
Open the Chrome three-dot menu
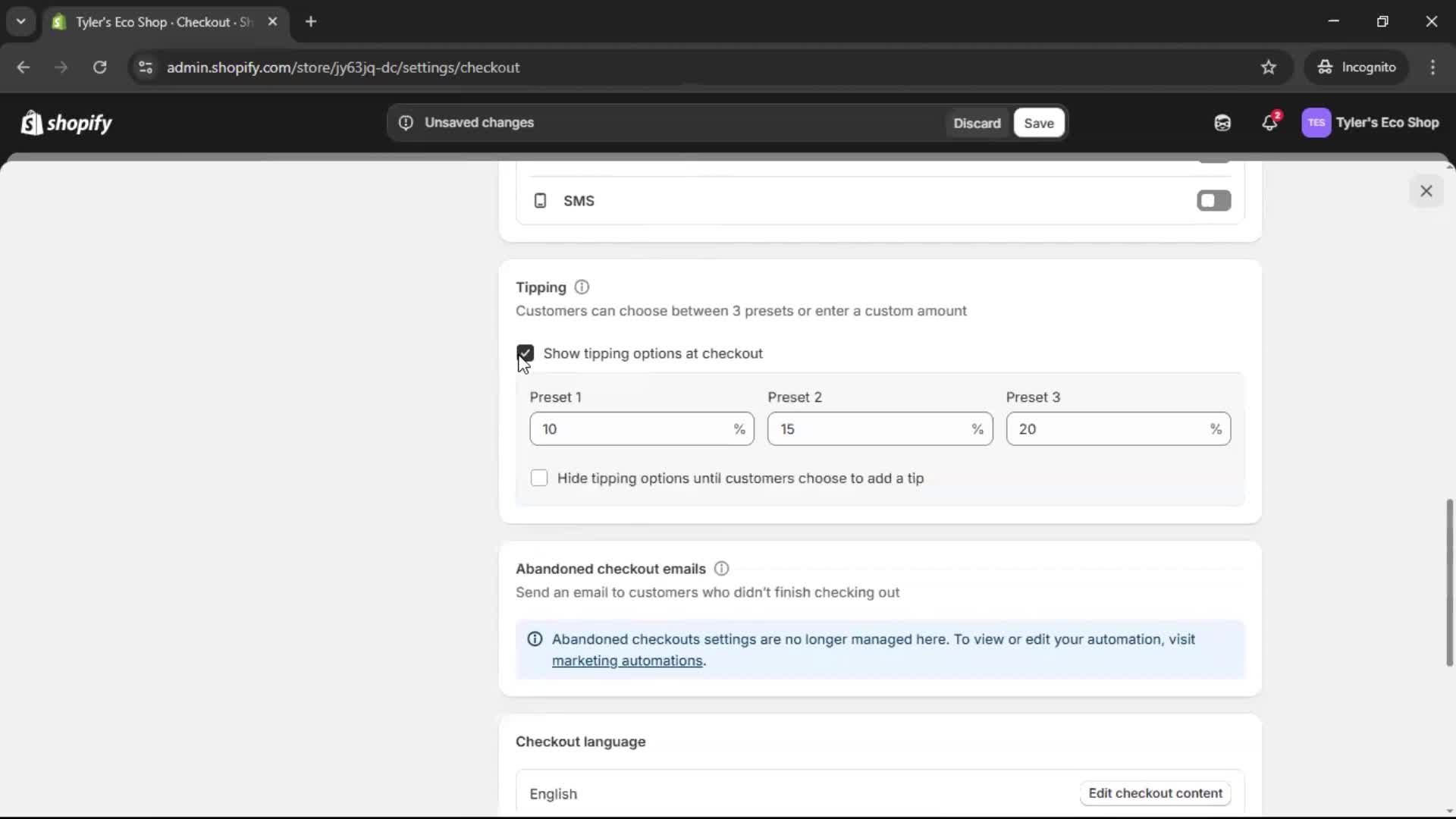(1433, 67)
